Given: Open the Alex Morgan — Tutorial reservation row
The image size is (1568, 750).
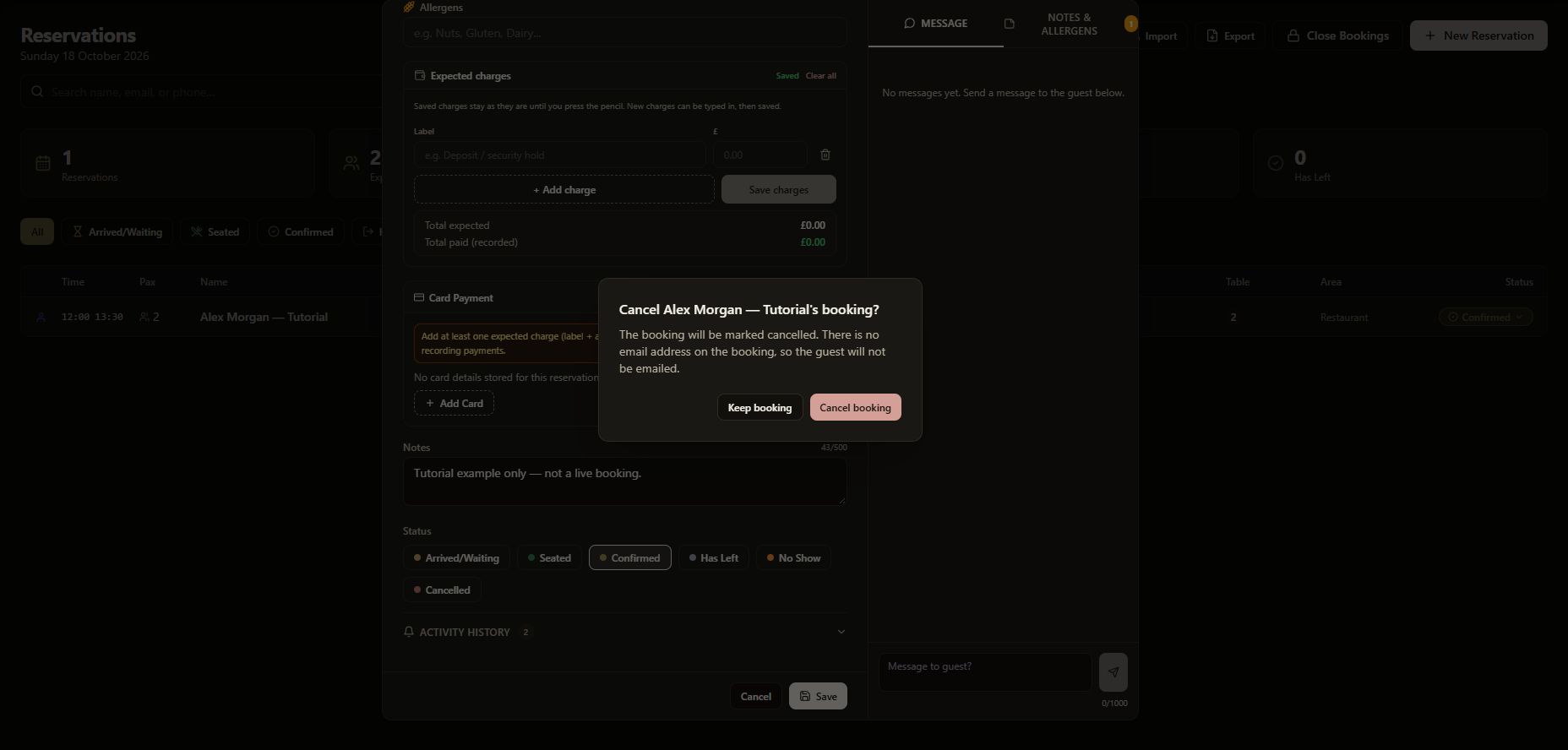Looking at the screenshot, I should [x=784, y=317].
